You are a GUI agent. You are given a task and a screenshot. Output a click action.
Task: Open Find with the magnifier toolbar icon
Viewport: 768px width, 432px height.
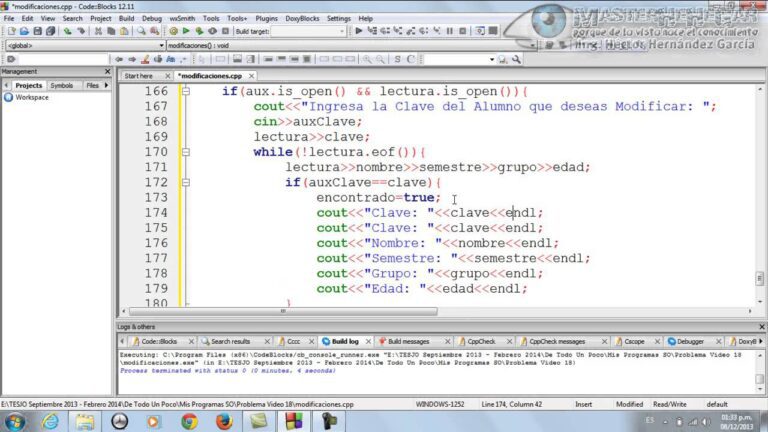pyautogui.click(x=141, y=31)
